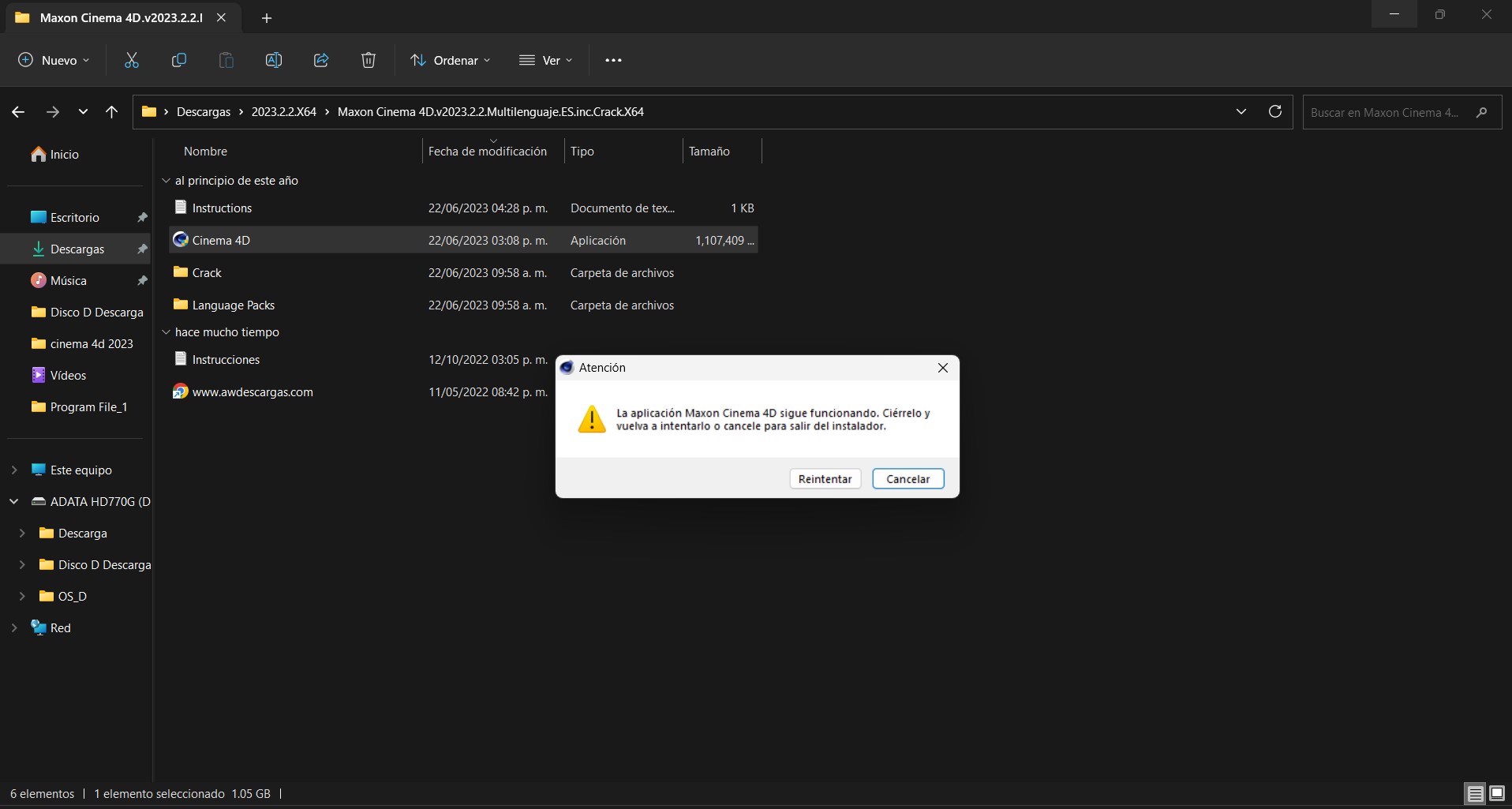The height and width of the screenshot is (809, 1512).
Task: Sort by the Tipo column header
Action: point(582,152)
